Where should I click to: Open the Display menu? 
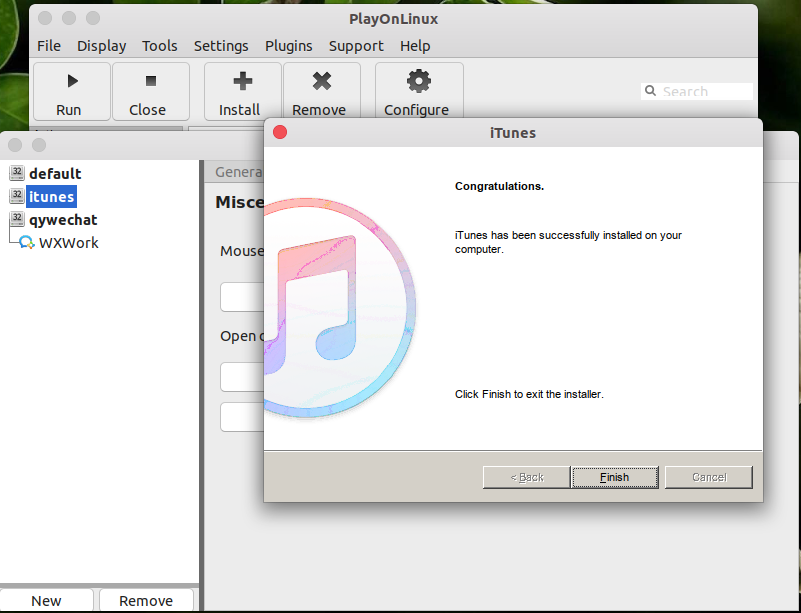102,46
